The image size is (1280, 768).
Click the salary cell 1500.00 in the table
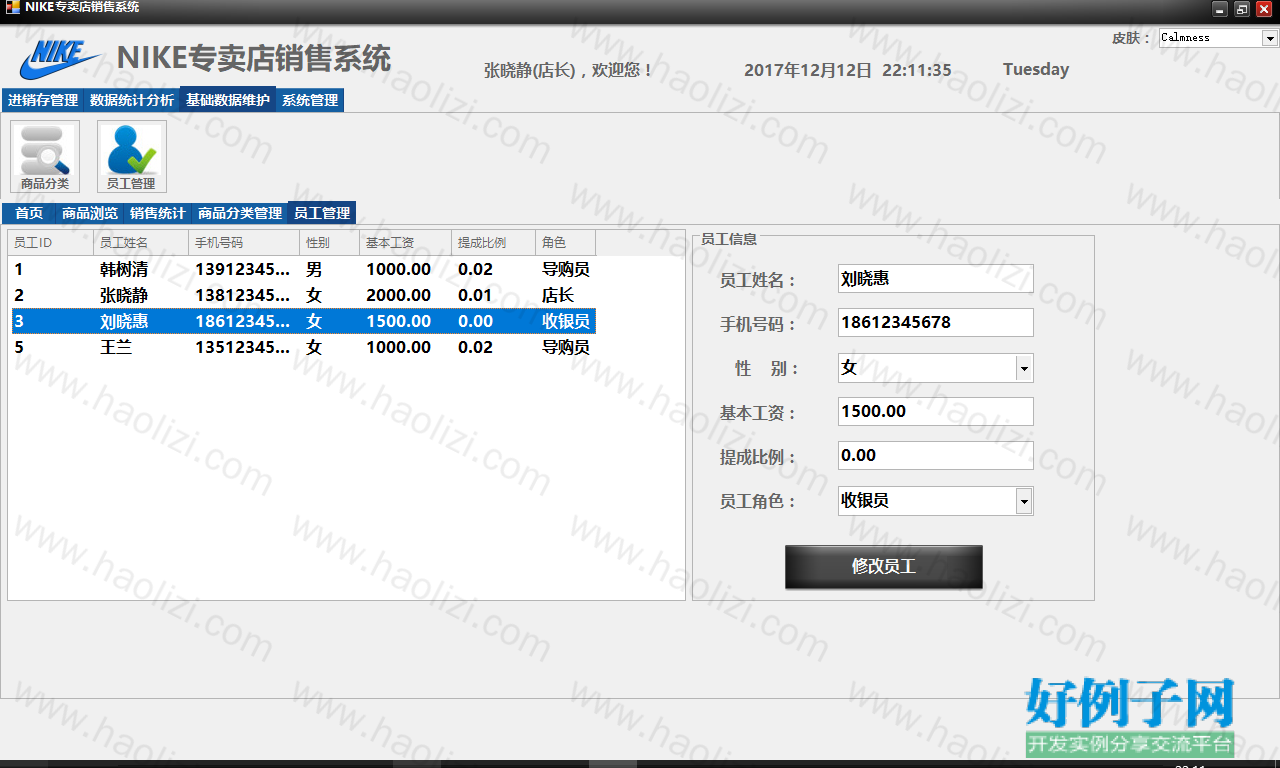pos(398,322)
